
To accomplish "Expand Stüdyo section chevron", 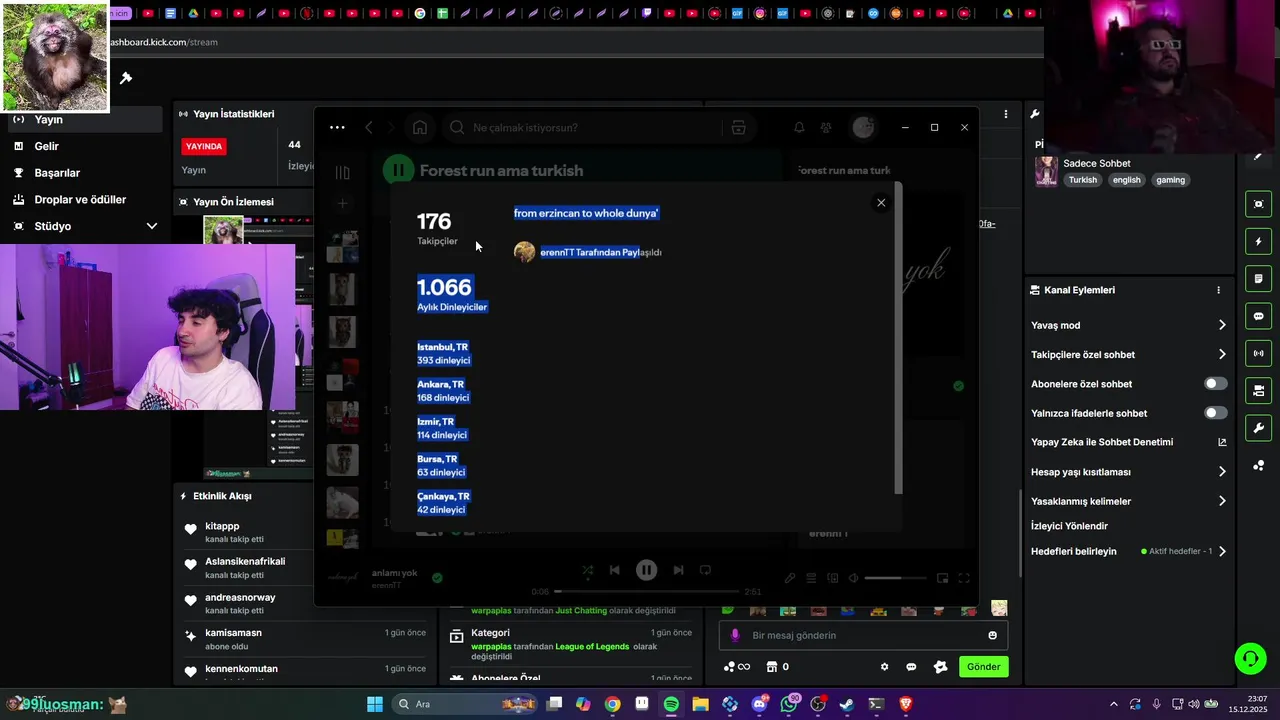I will 152,226.
